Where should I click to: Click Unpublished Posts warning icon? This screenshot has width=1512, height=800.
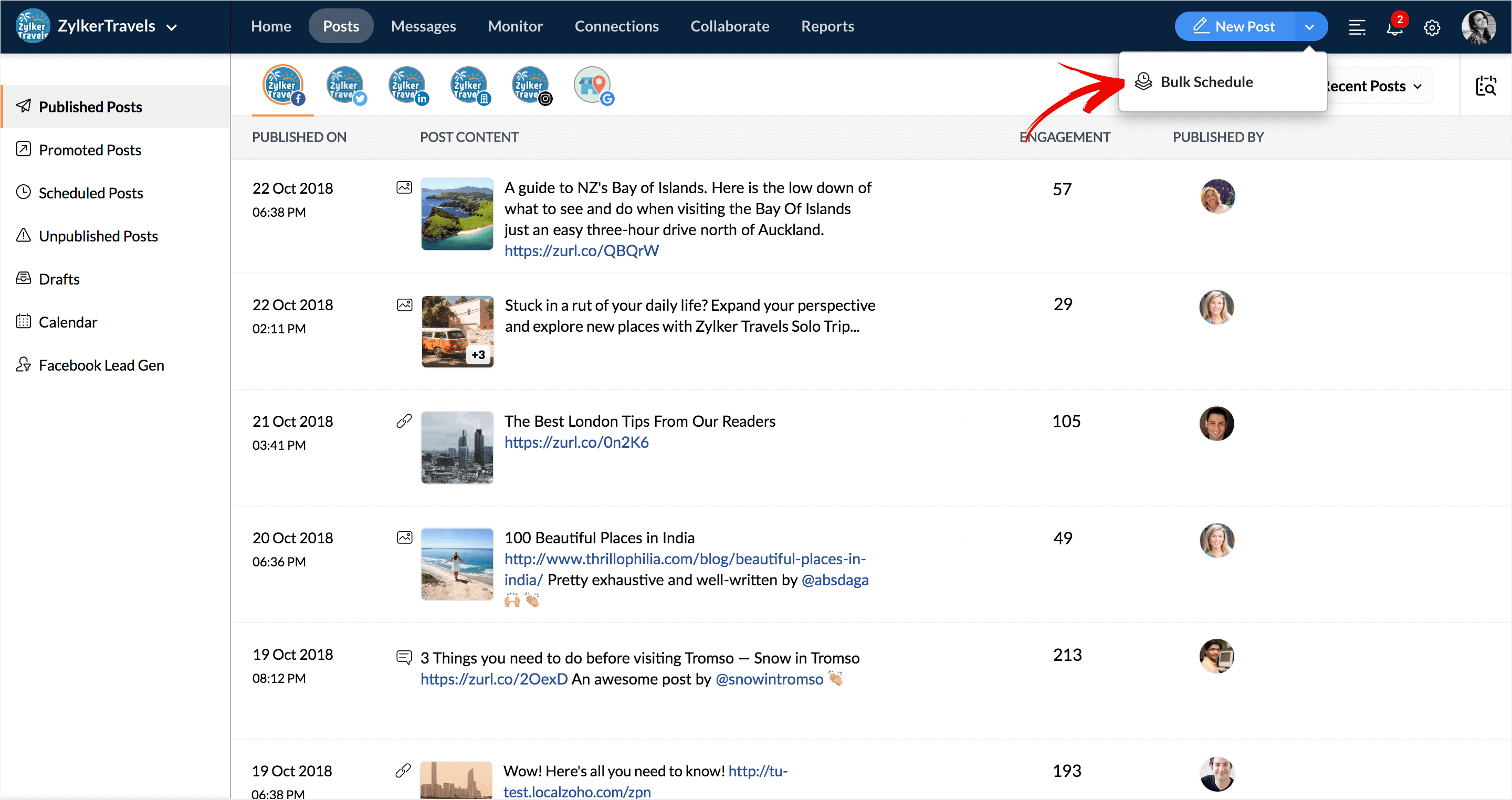24,235
